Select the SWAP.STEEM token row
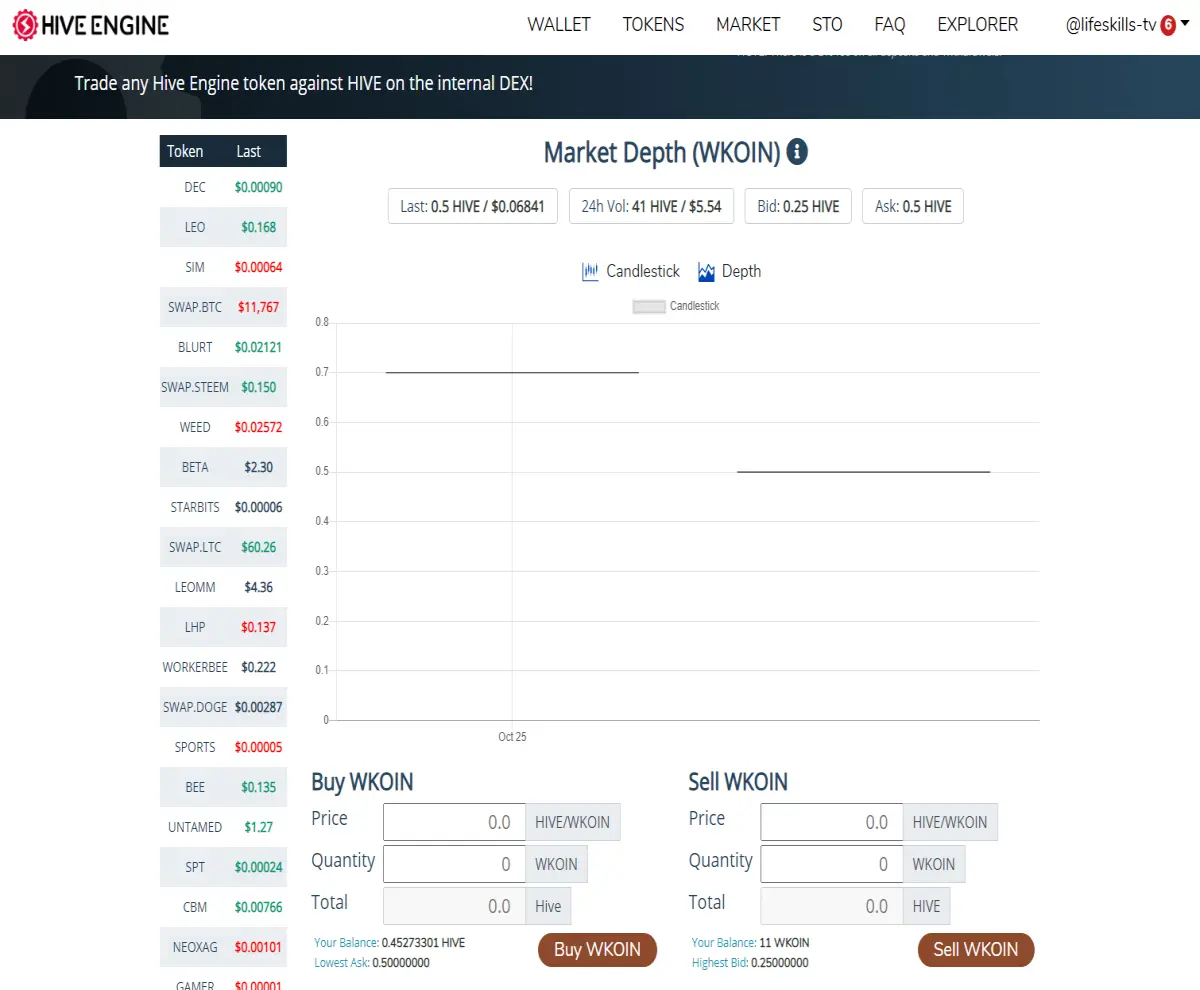Viewport: 1200px width, 990px height. point(223,387)
